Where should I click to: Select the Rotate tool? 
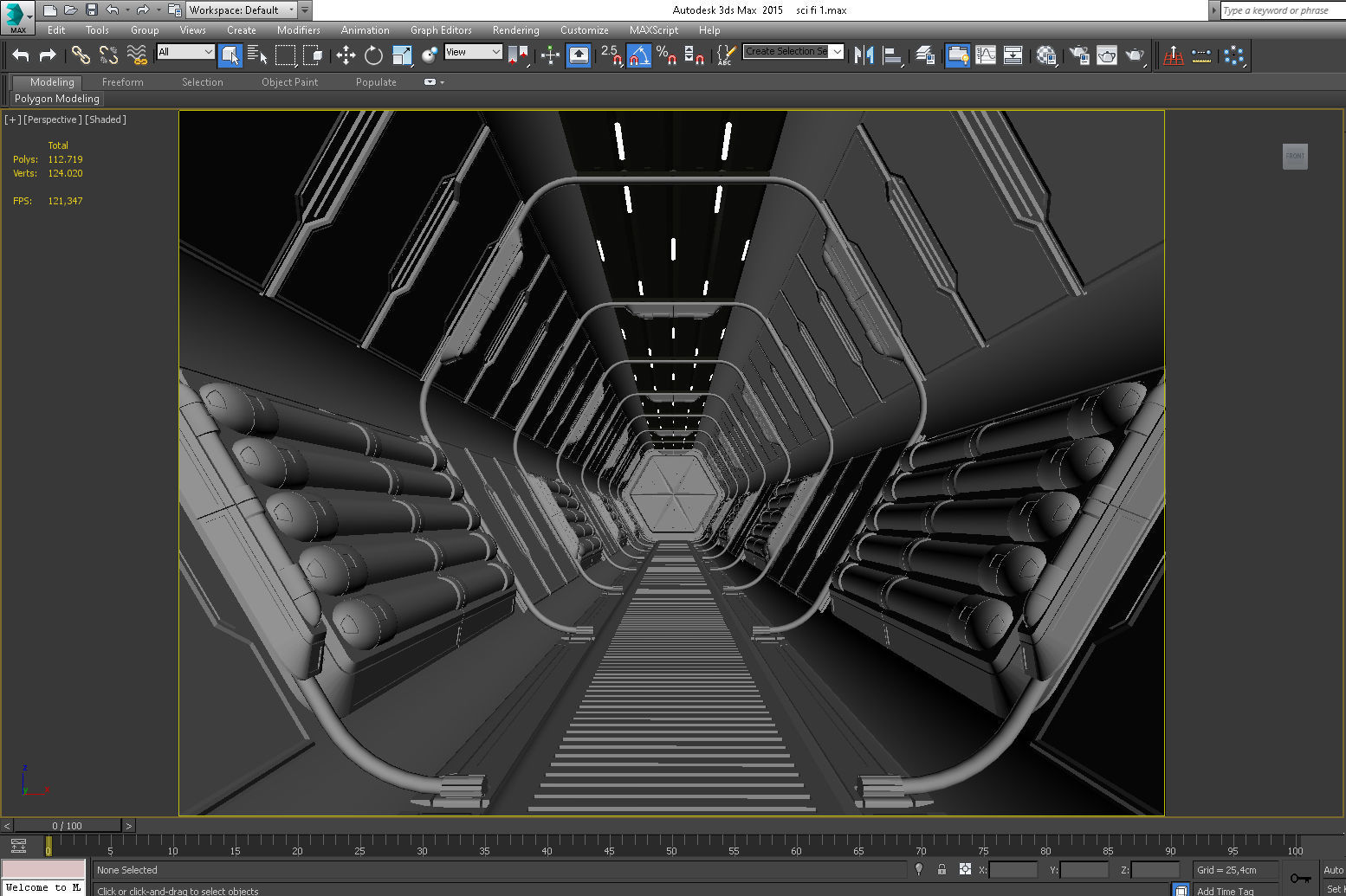[x=373, y=55]
